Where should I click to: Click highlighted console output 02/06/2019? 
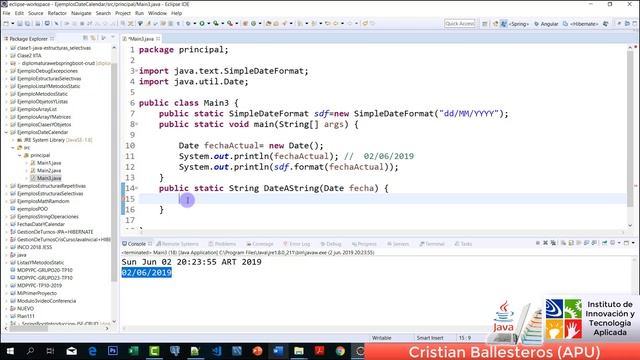(x=147, y=273)
